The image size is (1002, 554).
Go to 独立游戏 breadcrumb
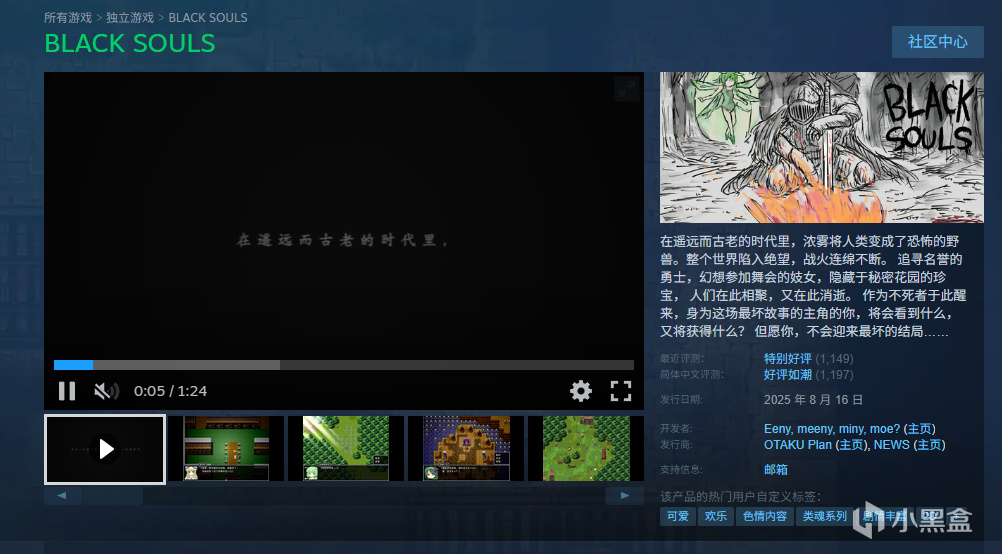coord(130,18)
